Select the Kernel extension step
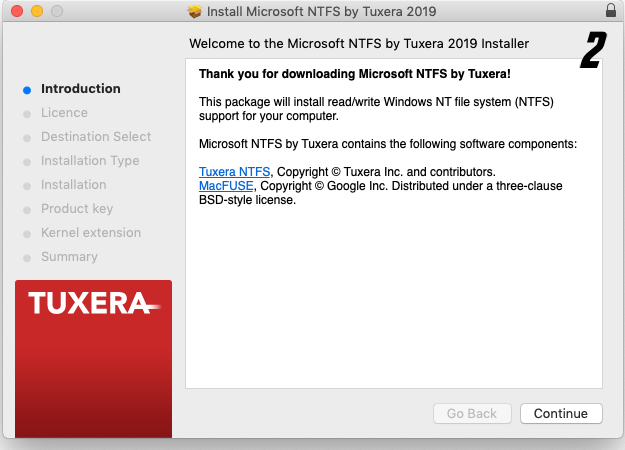 tap(91, 232)
